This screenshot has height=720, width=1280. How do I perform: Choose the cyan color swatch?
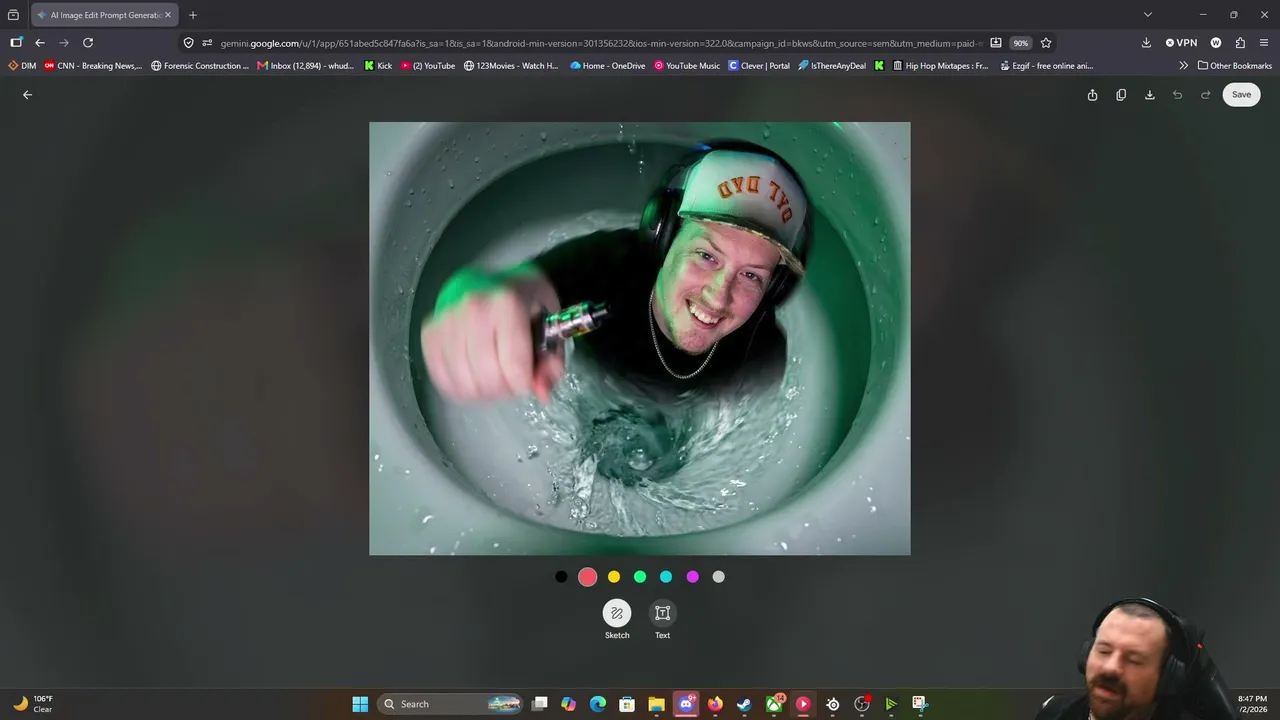click(666, 577)
